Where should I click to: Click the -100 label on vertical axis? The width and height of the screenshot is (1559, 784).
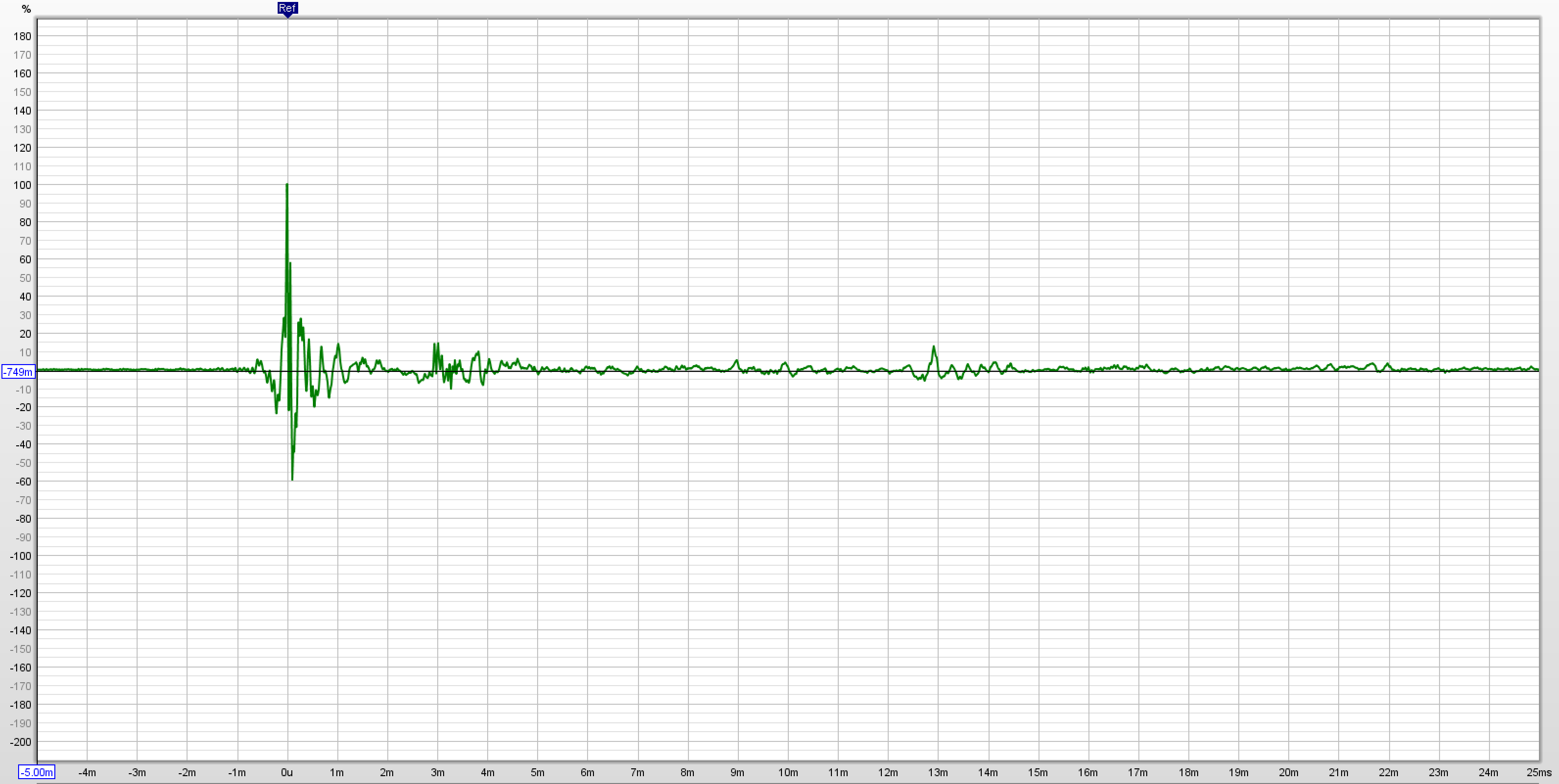pyautogui.click(x=21, y=556)
